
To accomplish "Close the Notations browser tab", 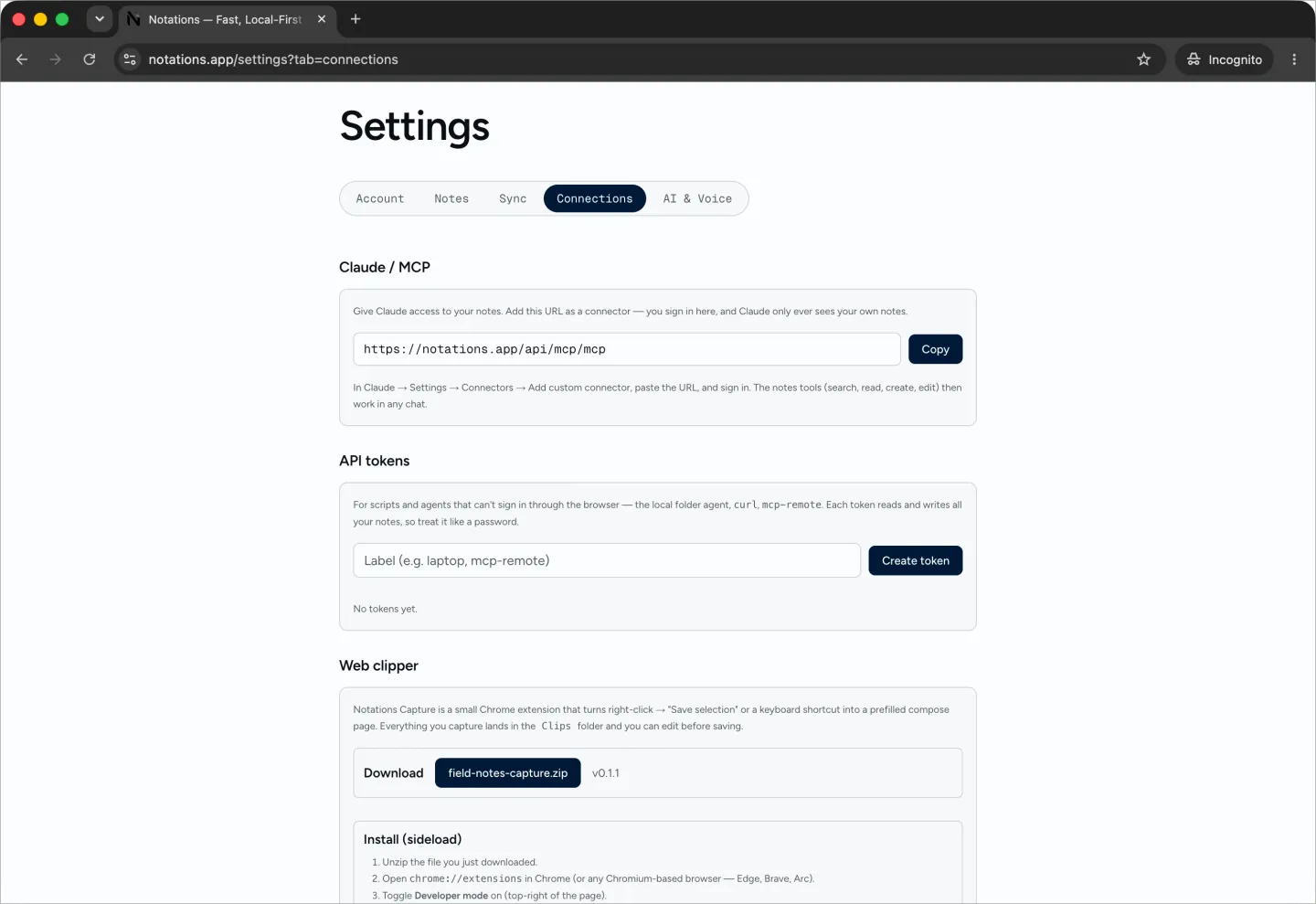I will pyautogui.click(x=322, y=19).
